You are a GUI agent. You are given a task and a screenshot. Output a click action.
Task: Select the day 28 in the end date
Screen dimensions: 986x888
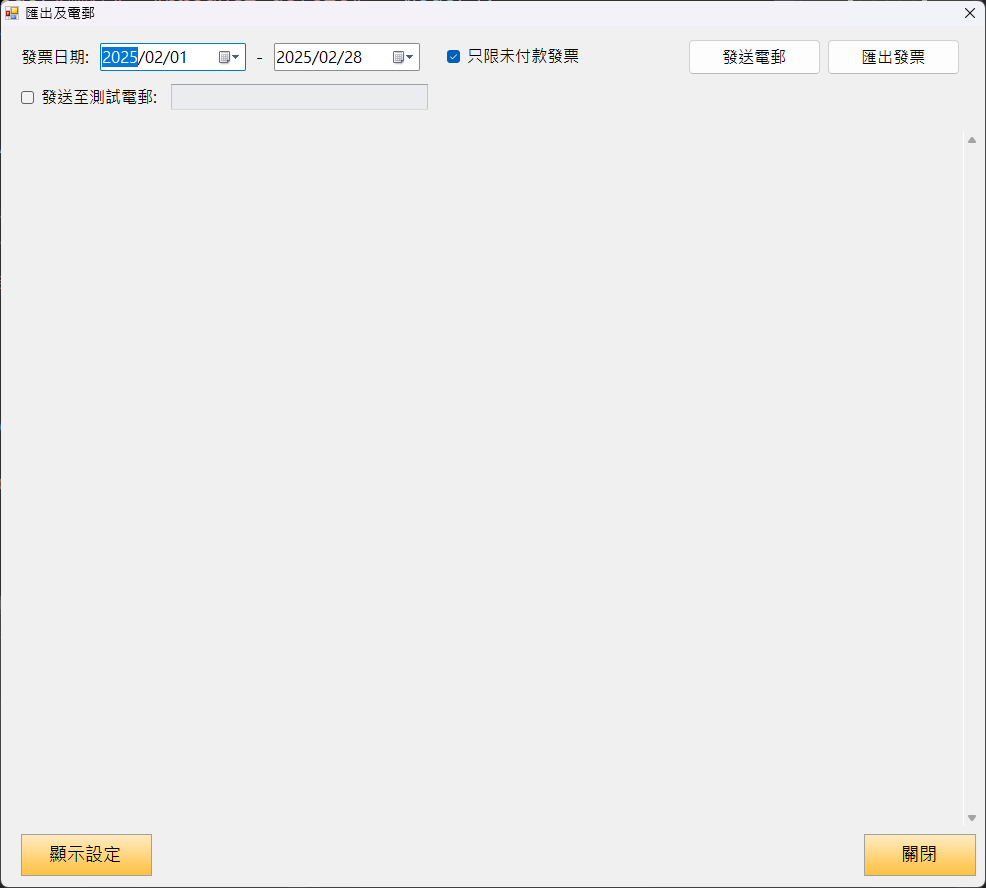[x=352, y=57]
